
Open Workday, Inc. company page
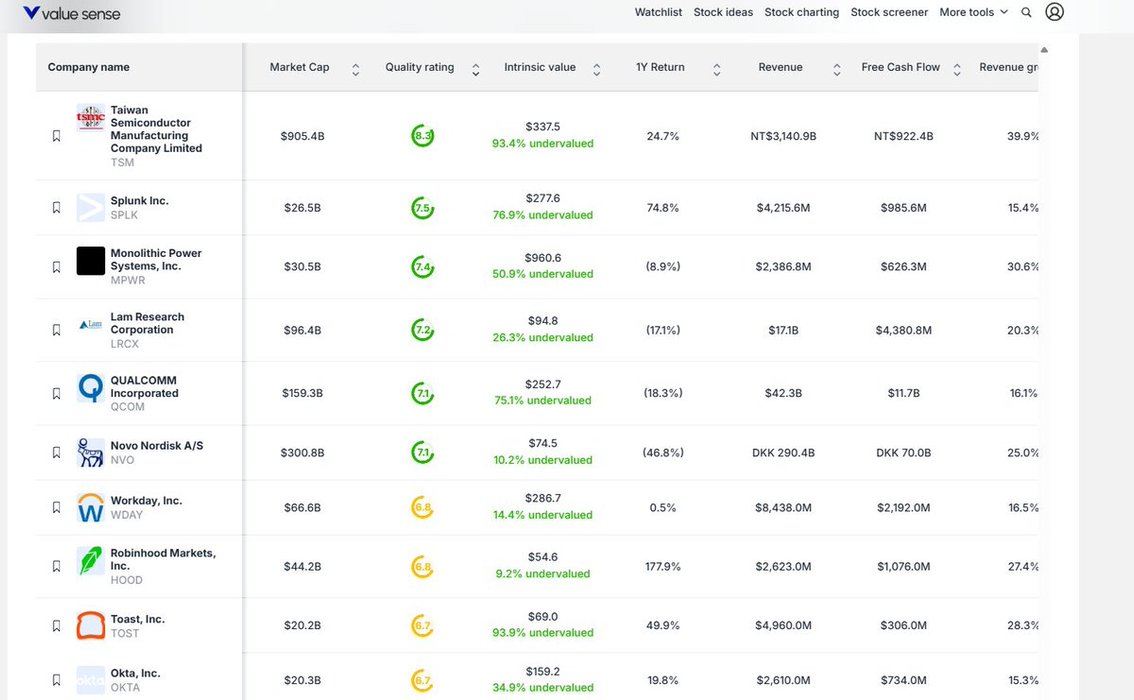[146, 500]
